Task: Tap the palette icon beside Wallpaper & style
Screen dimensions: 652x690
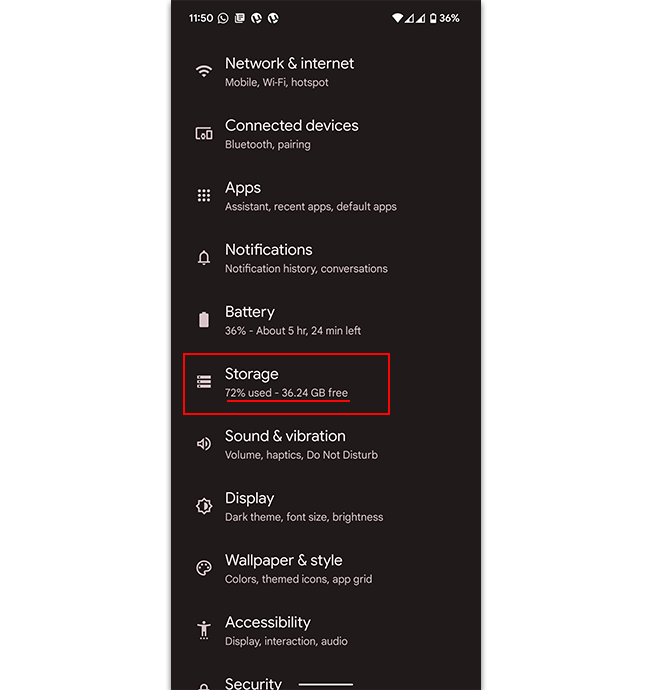Action: [204, 568]
